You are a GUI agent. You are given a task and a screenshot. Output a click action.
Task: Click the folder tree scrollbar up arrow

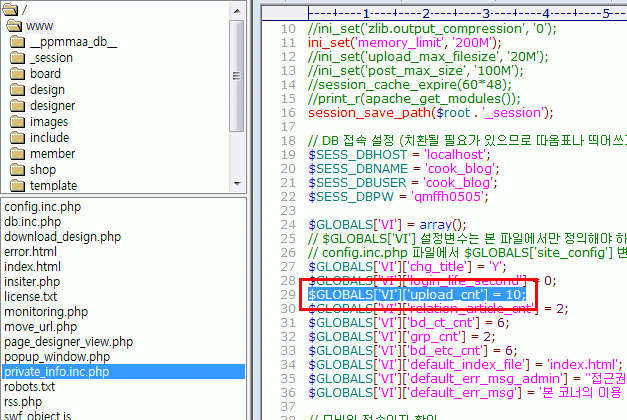[237, 8]
